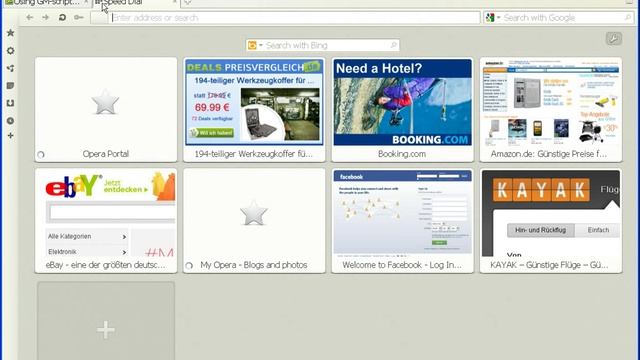Open the Widgets gear panel icon
Viewport: 640px width, 360px height.
click(11, 51)
